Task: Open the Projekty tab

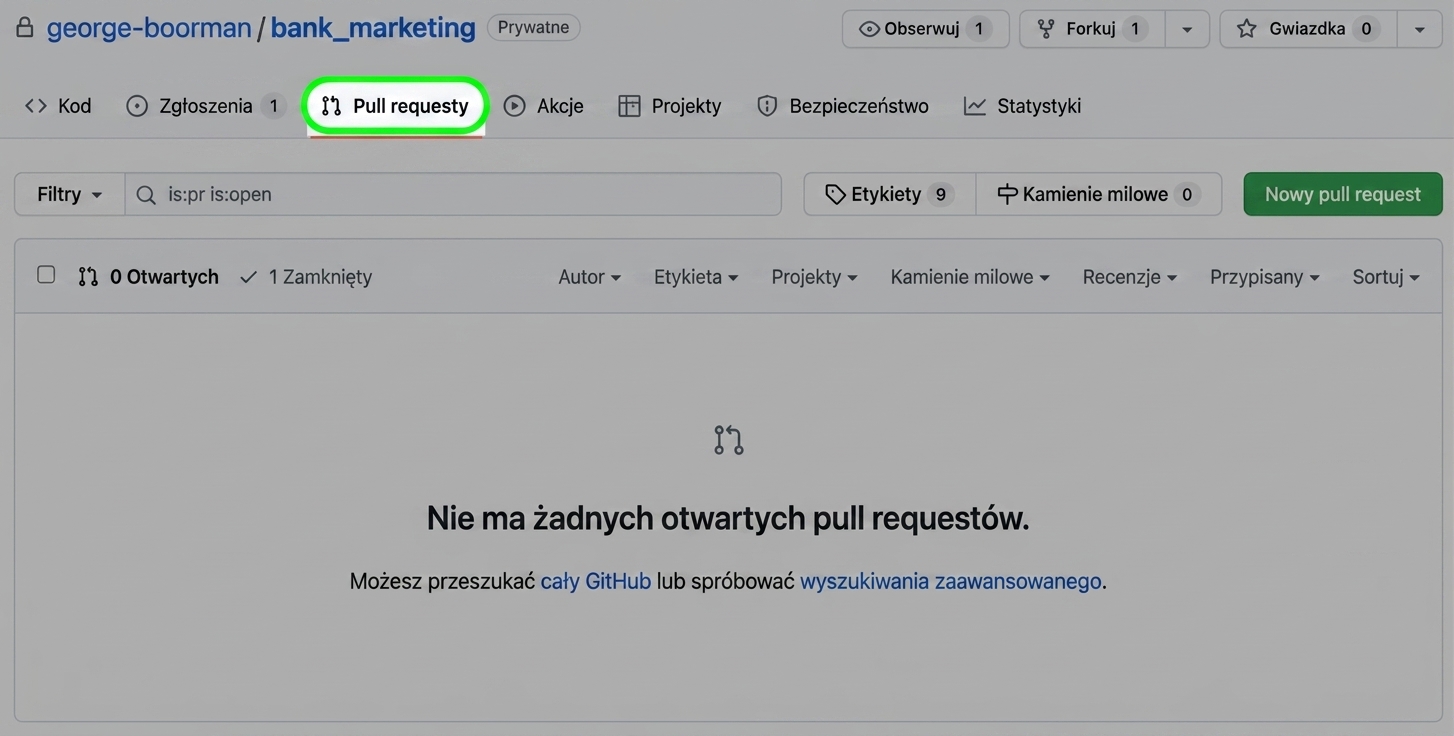Action: pos(670,106)
